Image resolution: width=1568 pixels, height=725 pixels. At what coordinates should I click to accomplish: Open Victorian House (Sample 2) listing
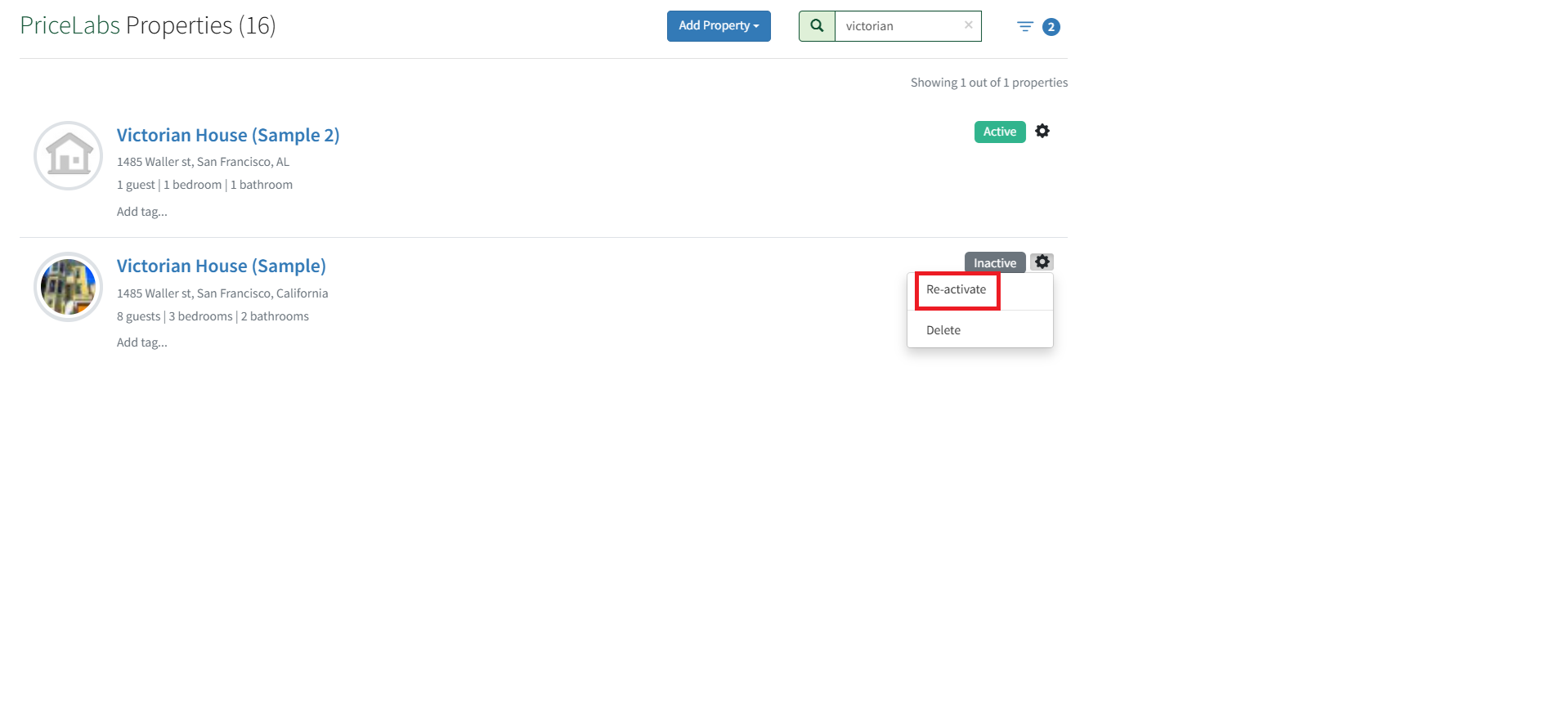pos(227,135)
